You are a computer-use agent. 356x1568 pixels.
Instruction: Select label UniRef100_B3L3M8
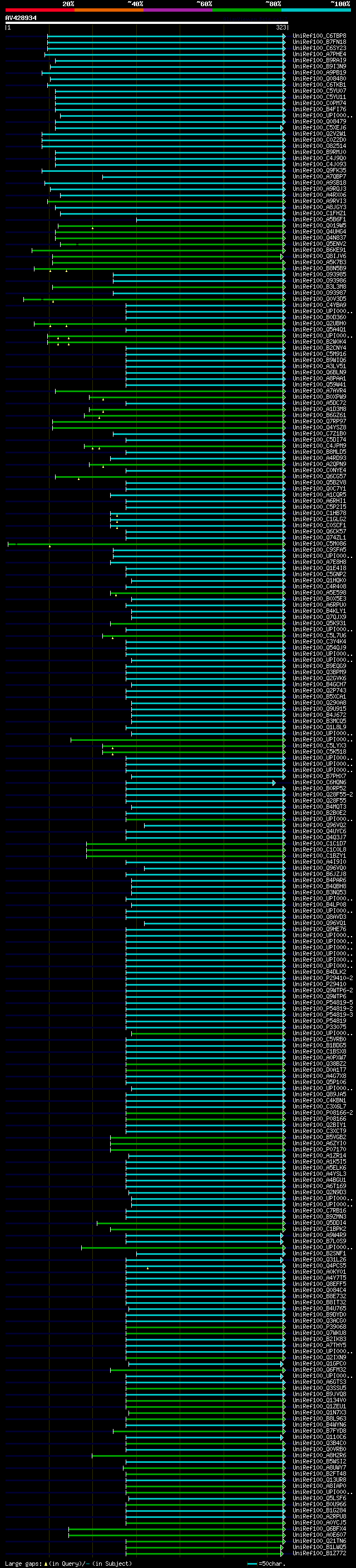point(319,286)
